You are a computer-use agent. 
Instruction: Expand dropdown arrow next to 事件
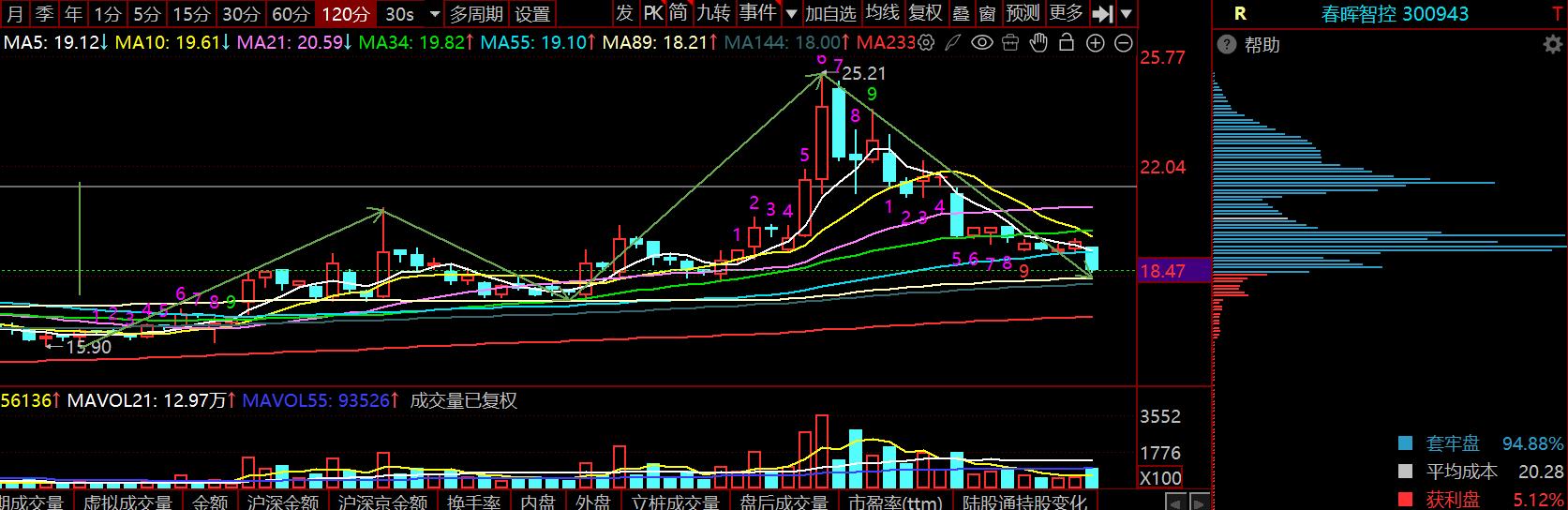click(790, 14)
